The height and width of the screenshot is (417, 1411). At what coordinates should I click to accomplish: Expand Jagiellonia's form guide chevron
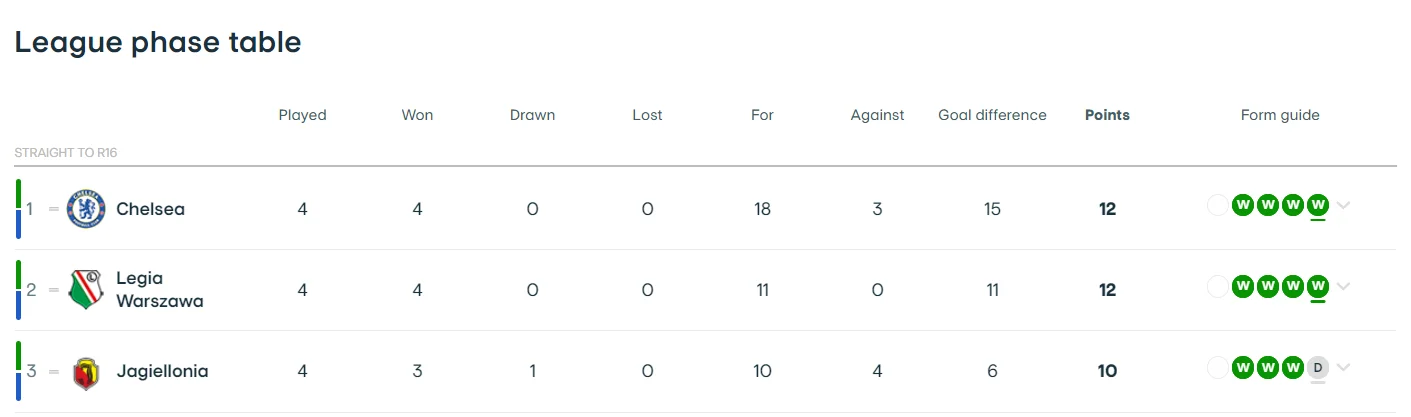click(1343, 367)
